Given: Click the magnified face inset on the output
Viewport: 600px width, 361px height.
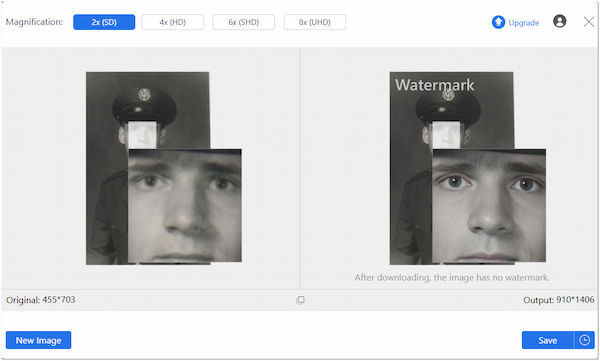Looking at the screenshot, I should pyautogui.click(x=489, y=206).
